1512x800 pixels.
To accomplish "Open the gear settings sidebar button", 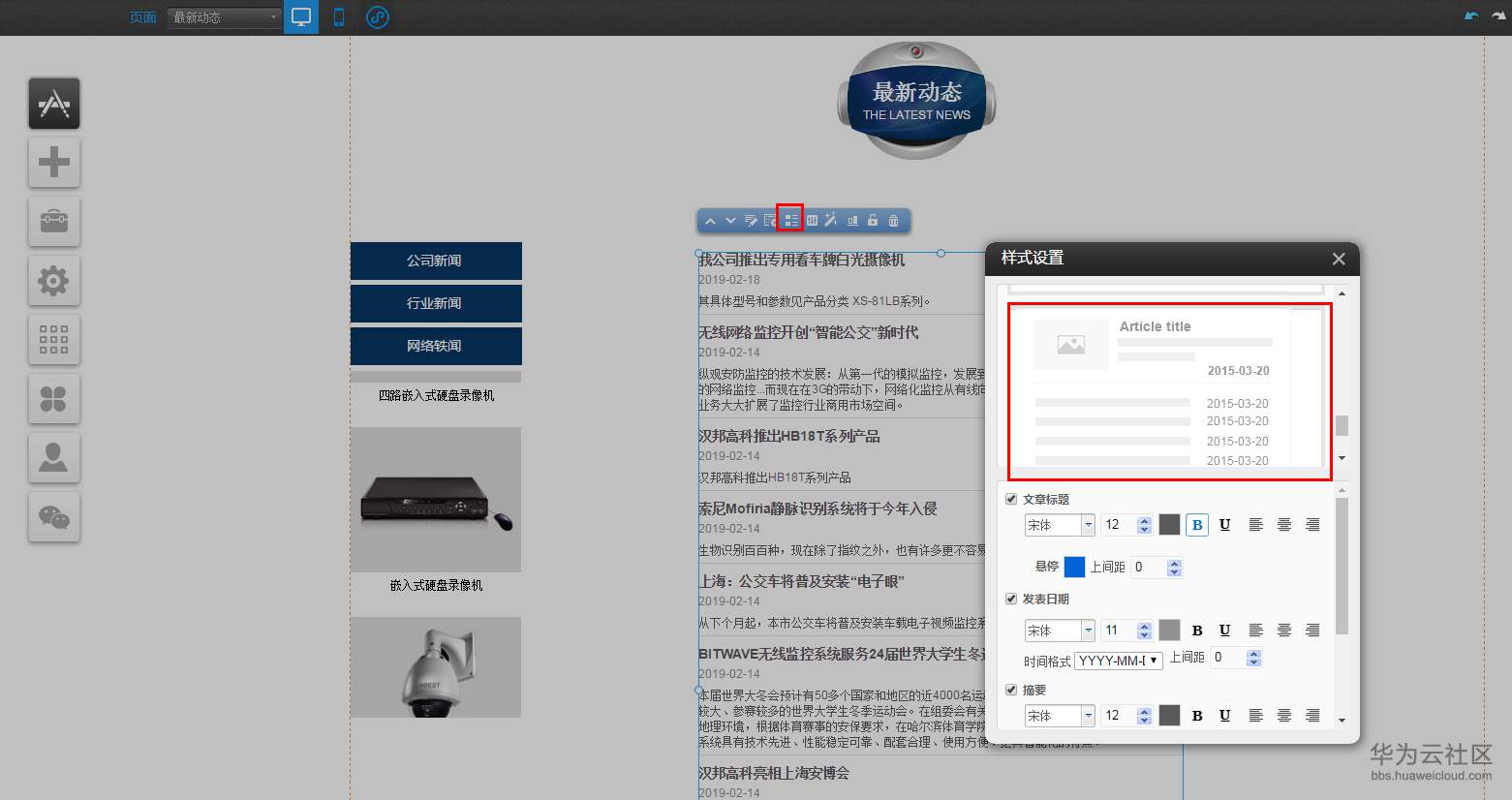I will 54,281.
